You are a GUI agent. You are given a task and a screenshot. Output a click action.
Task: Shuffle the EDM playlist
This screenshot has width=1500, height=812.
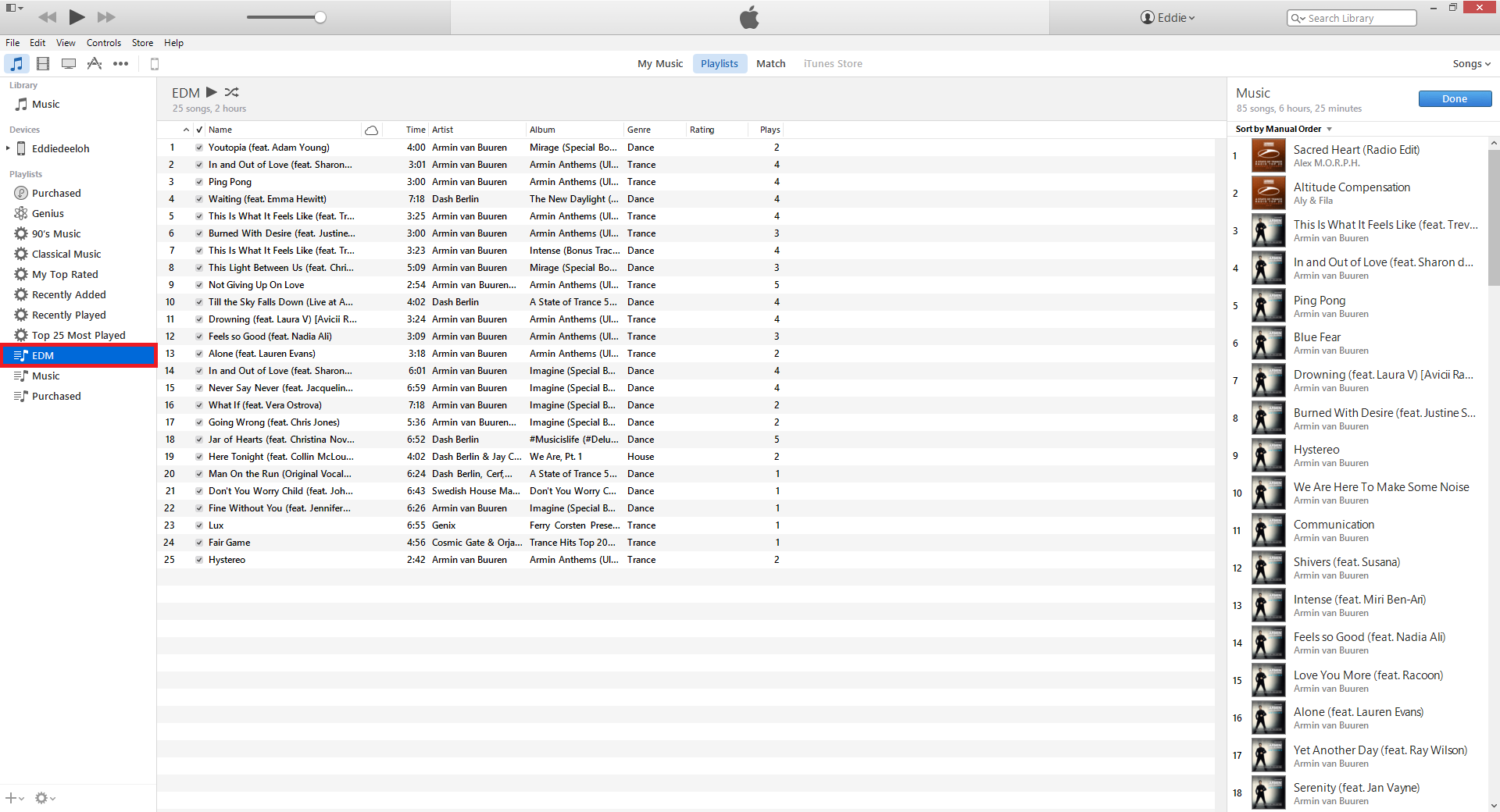pos(232,92)
